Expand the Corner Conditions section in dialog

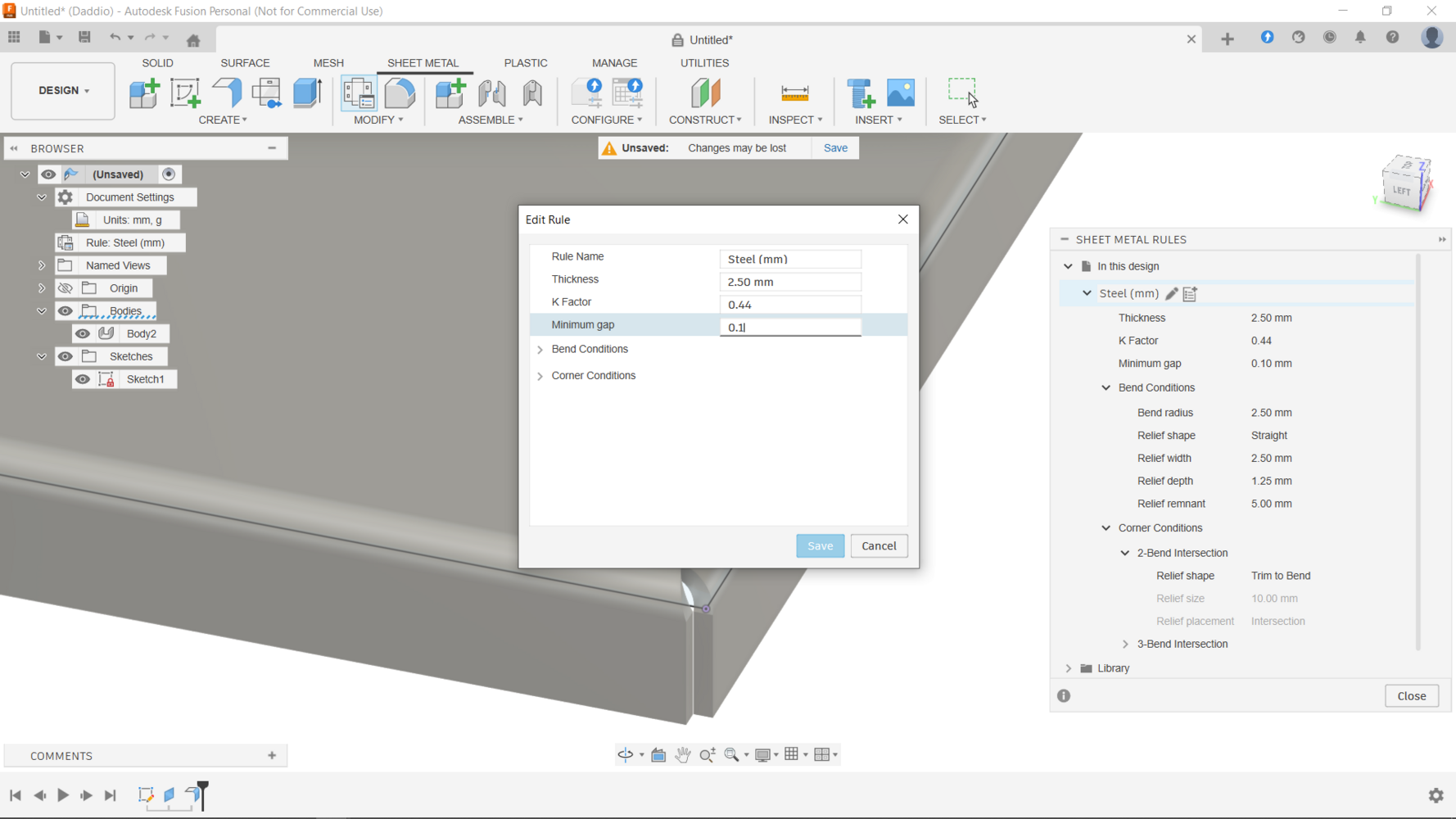[540, 376]
